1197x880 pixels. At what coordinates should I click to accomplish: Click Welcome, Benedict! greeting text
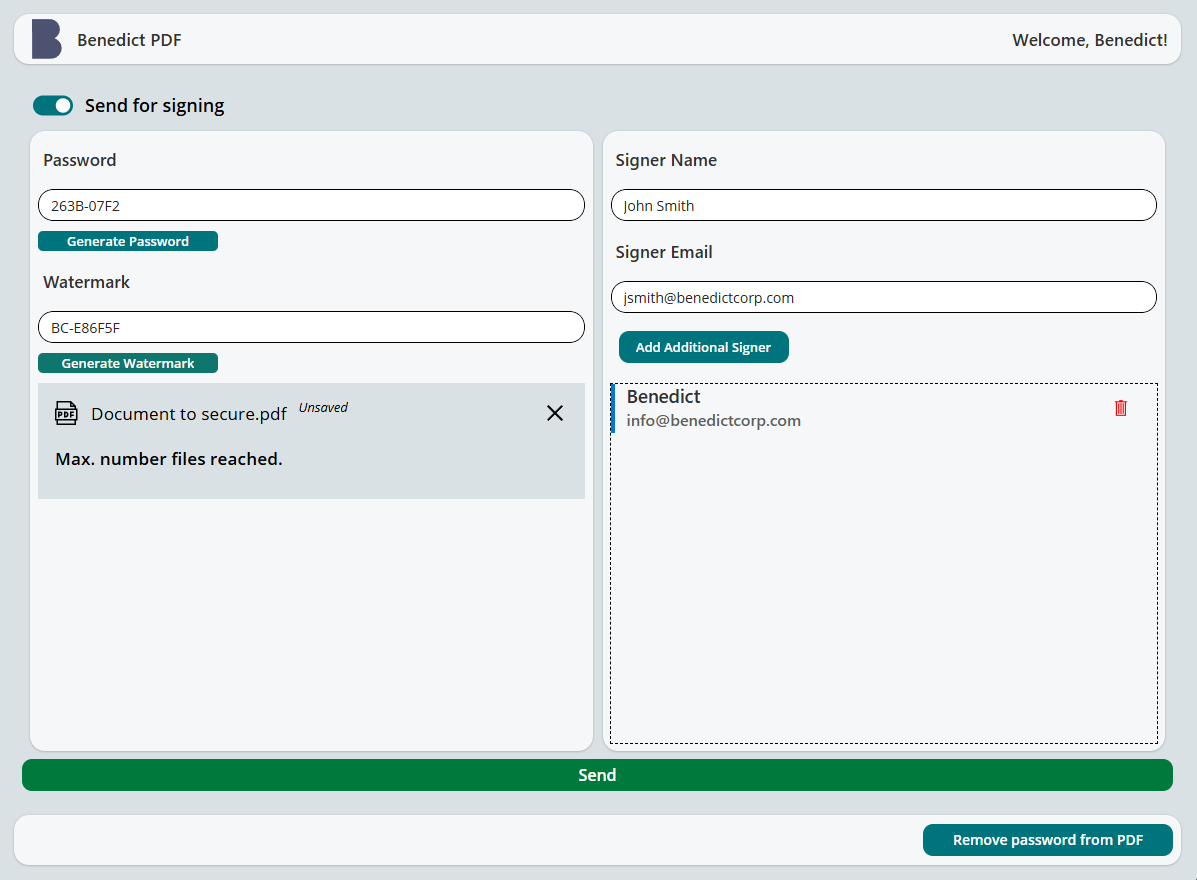point(1089,40)
